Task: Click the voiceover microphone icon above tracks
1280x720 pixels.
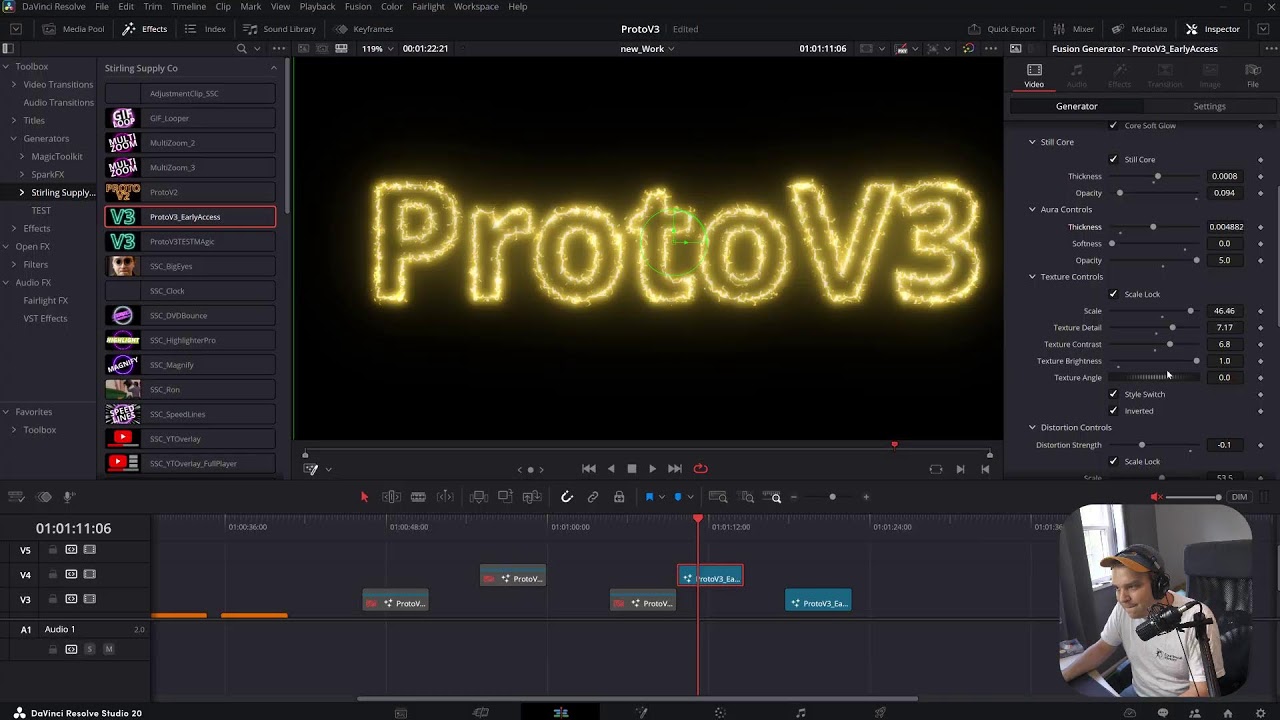Action: point(69,497)
